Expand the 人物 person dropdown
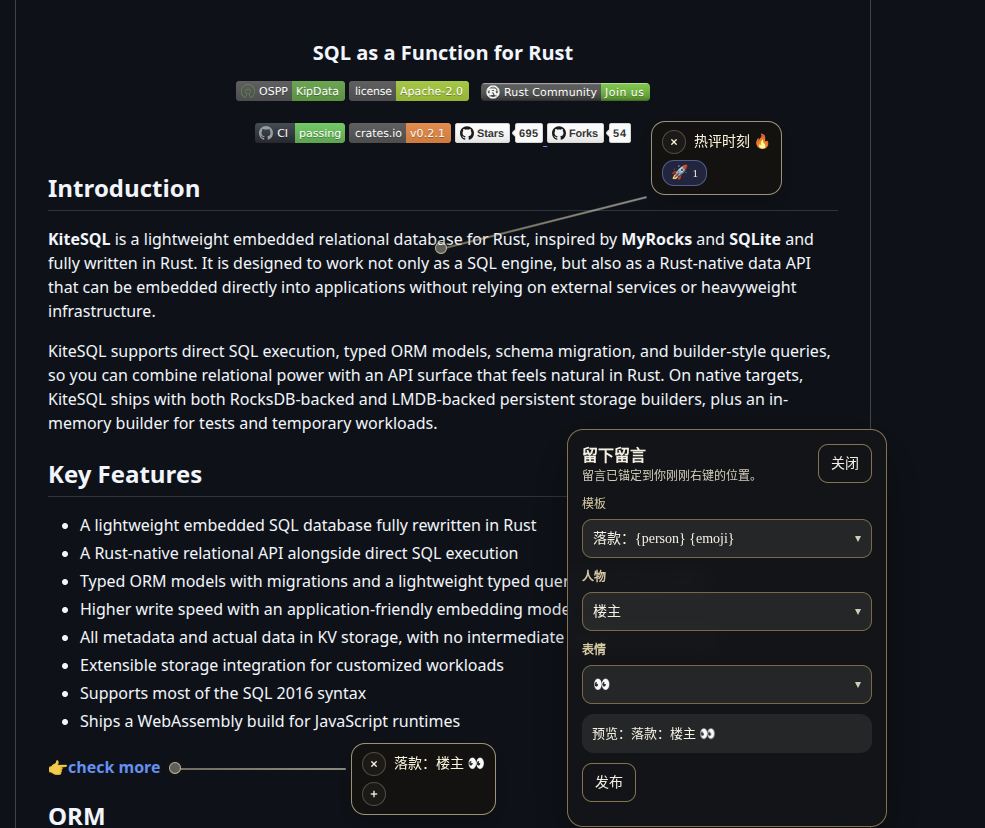This screenshot has height=828, width=985. (726, 611)
